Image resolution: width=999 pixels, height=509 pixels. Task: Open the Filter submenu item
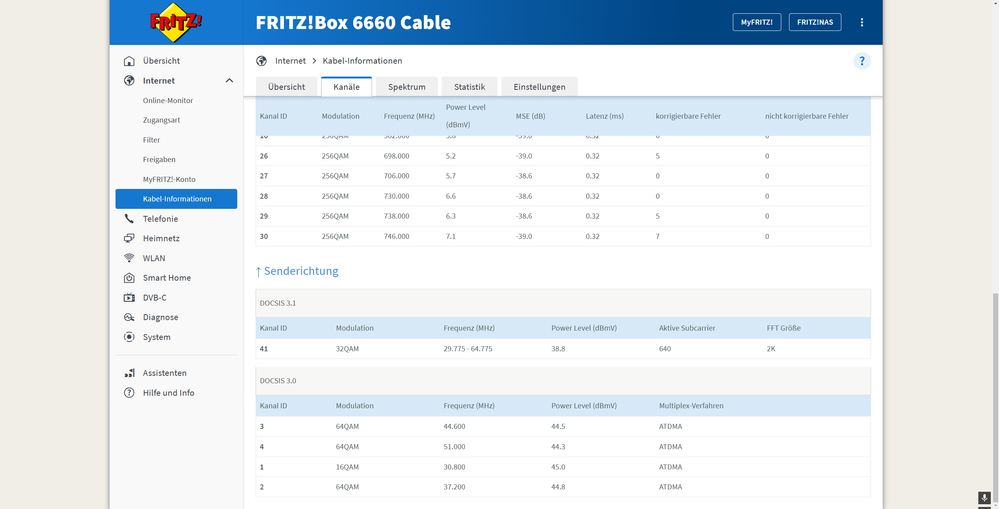(152, 140)
